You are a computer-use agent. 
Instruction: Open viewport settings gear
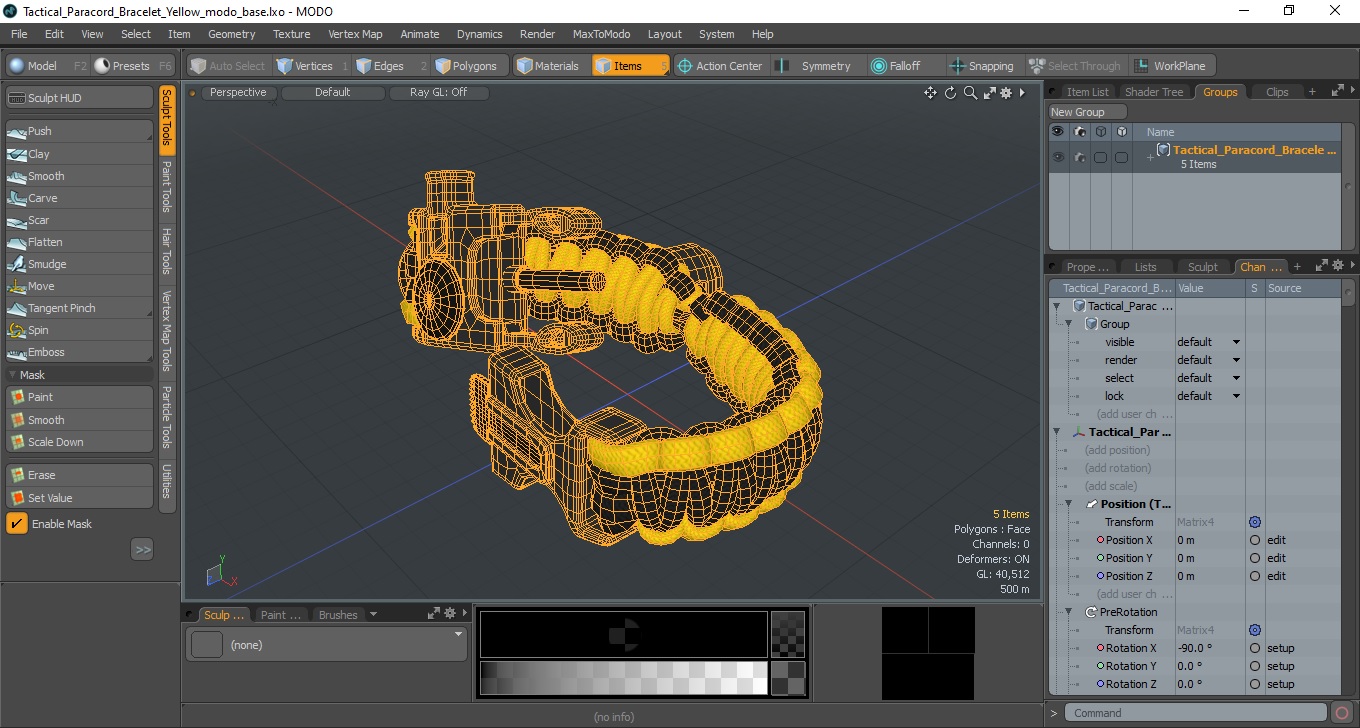(1006, 93)
